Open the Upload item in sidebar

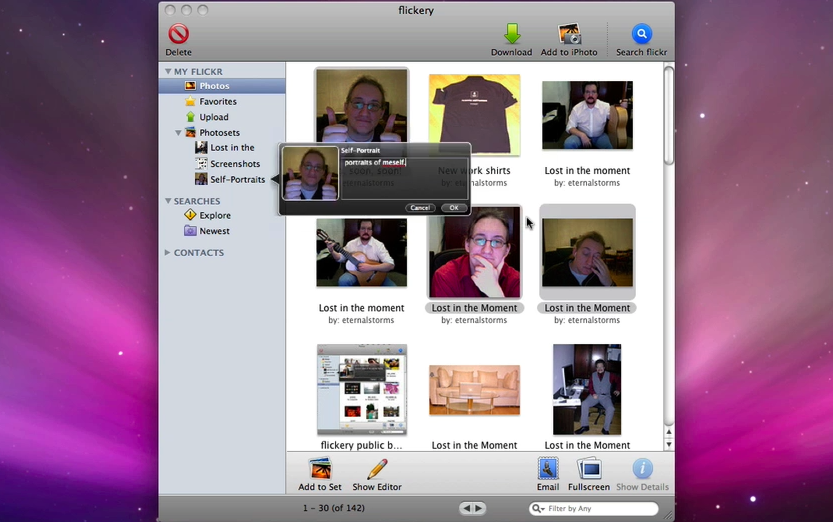tap(213, 117)
